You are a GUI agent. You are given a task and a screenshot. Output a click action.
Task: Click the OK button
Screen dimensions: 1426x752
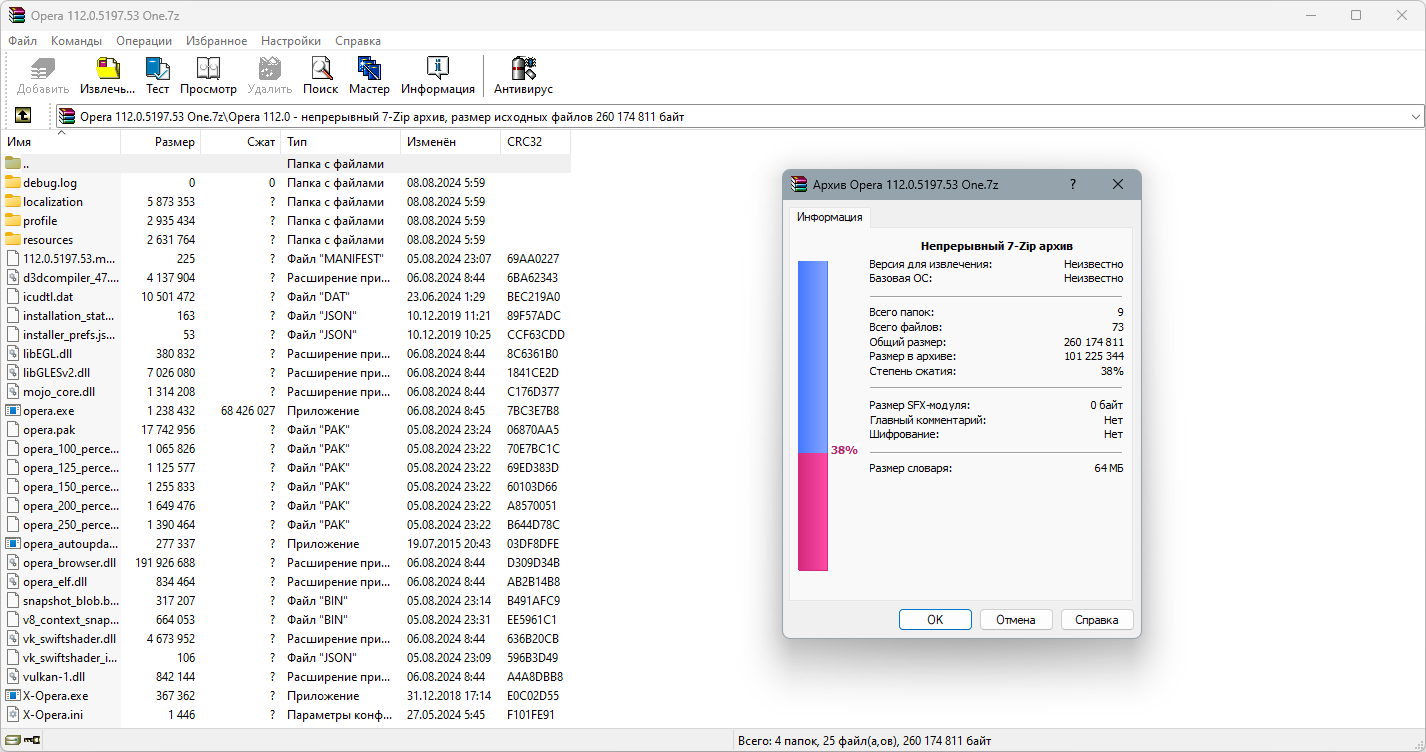[935, 620]
